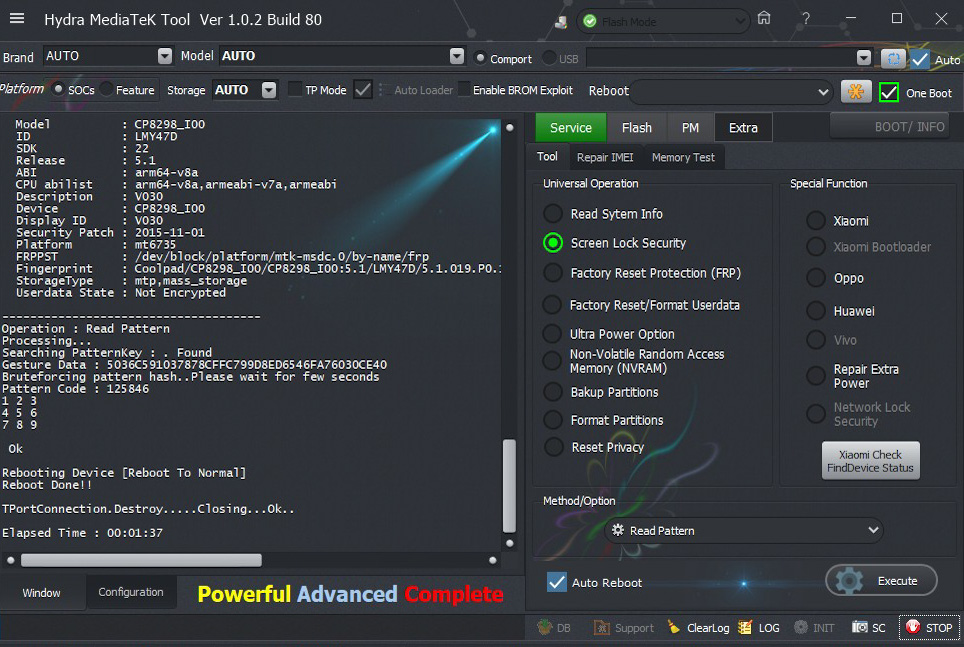This screenshot has width=964, height=647.
Task: Select Factory Reset/Format Userdata option
Action: [552, 304]
